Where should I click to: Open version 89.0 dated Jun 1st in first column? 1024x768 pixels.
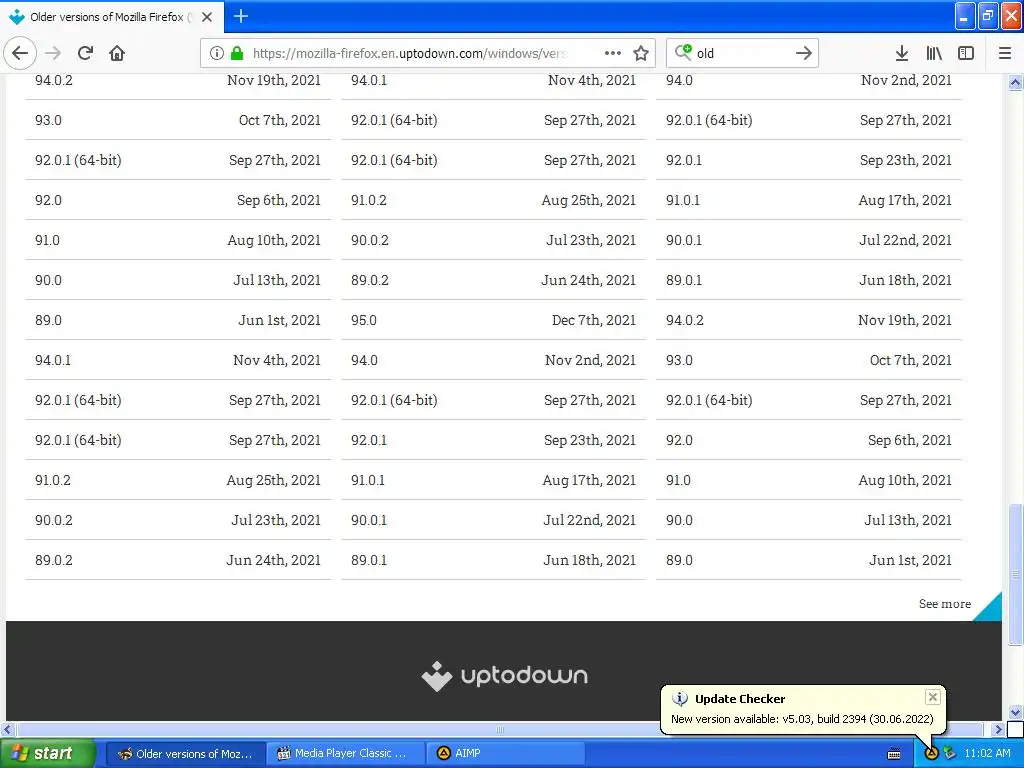[x=178, y=320]
